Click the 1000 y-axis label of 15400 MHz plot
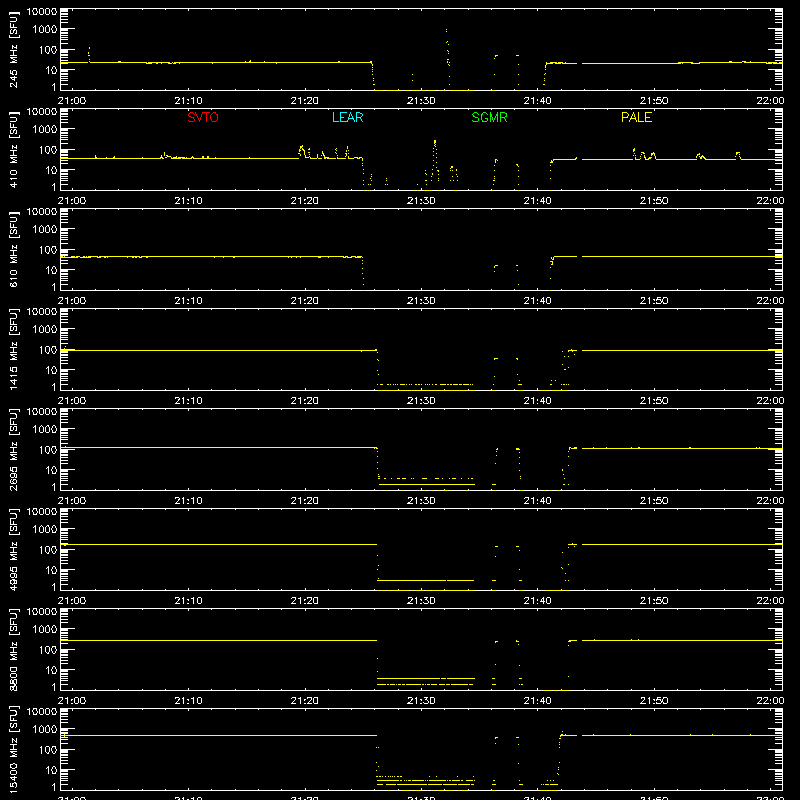Screen dimensions: 800x800 (x=45, y=730)
